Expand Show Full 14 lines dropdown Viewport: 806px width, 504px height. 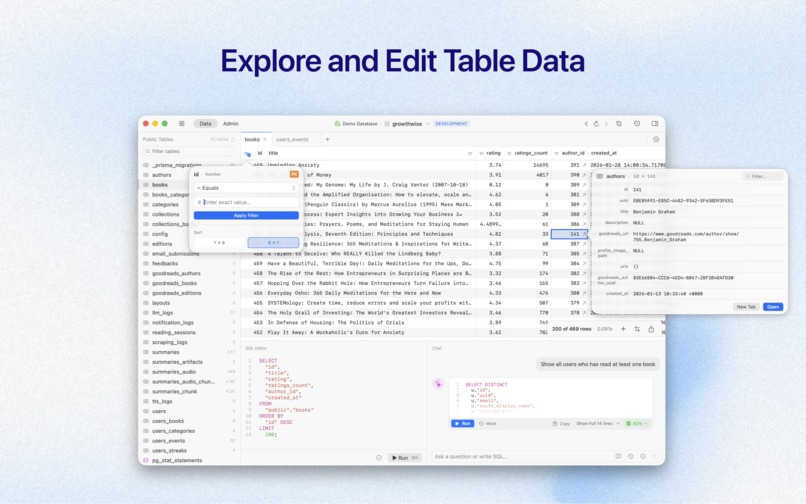click(x=598, y=424)
